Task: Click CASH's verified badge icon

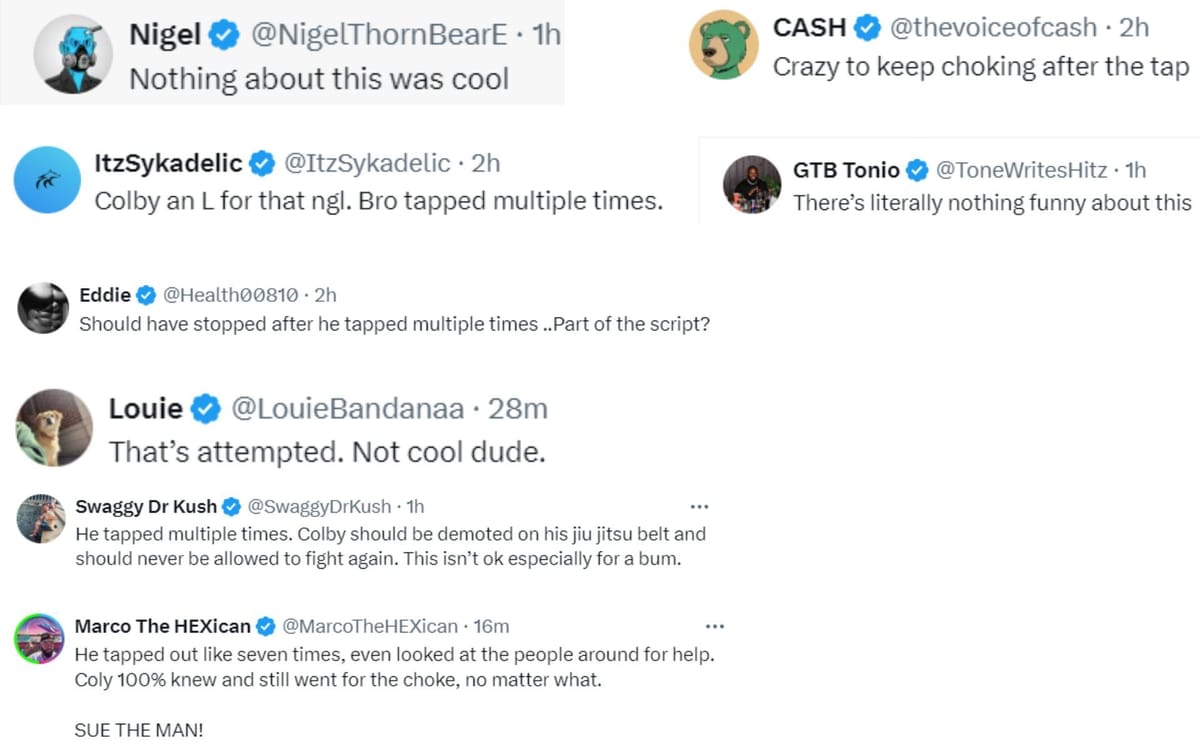Action: pyautogui.click(x=866, y=28)
